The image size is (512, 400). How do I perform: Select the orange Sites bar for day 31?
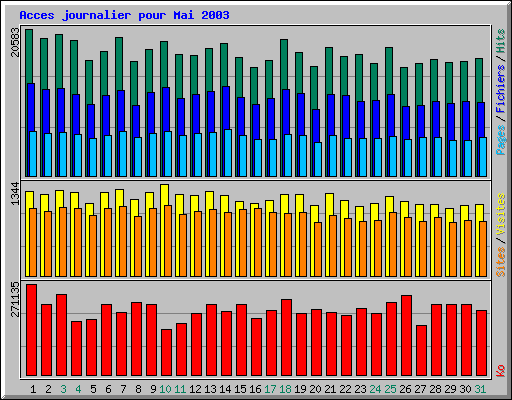[x=483, y=249]
